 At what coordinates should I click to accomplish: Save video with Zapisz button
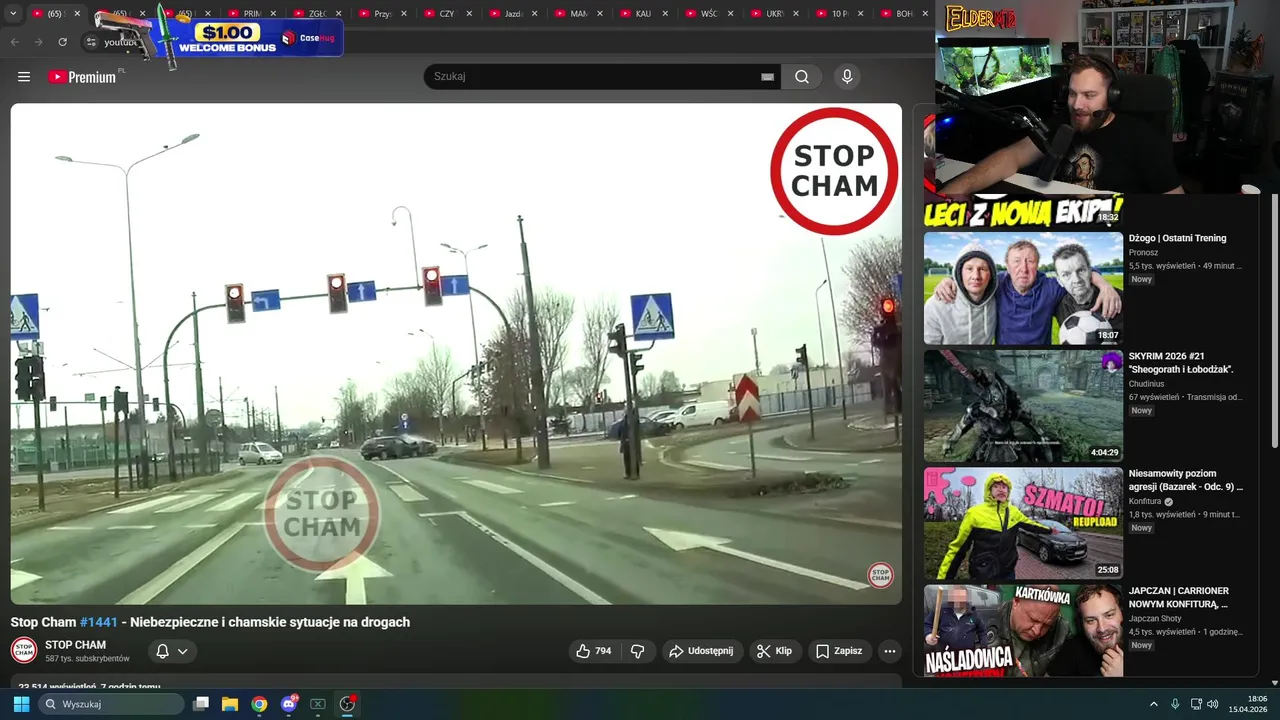coord(839,651)
